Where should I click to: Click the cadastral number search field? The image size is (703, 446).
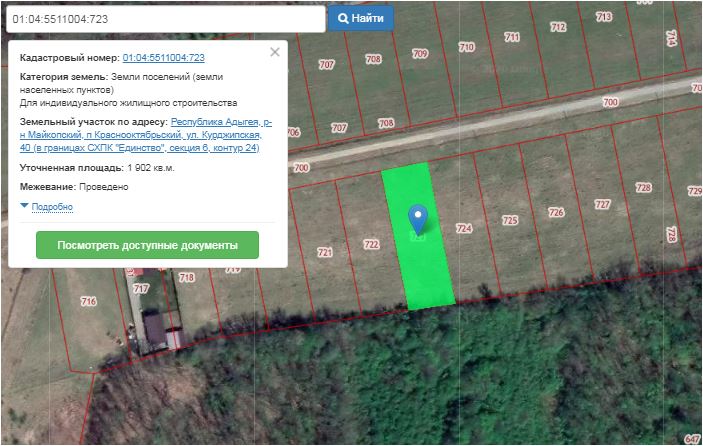[x=163, y=19]
